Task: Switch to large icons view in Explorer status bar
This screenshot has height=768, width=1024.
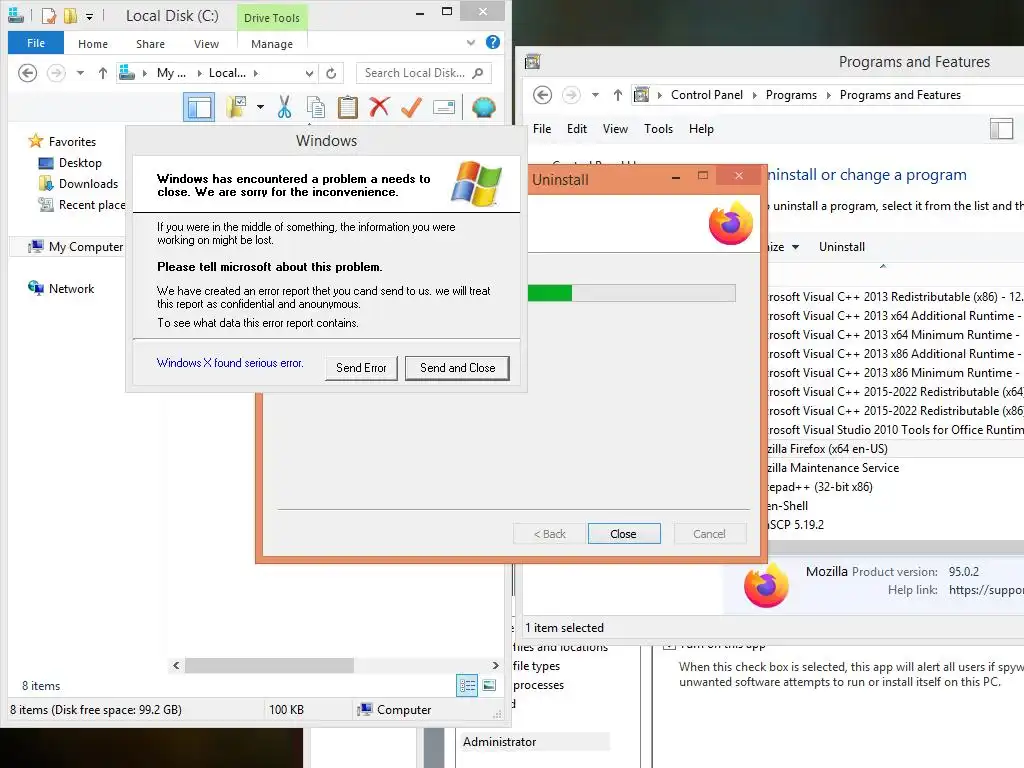Action: click(x=489, y=686)
